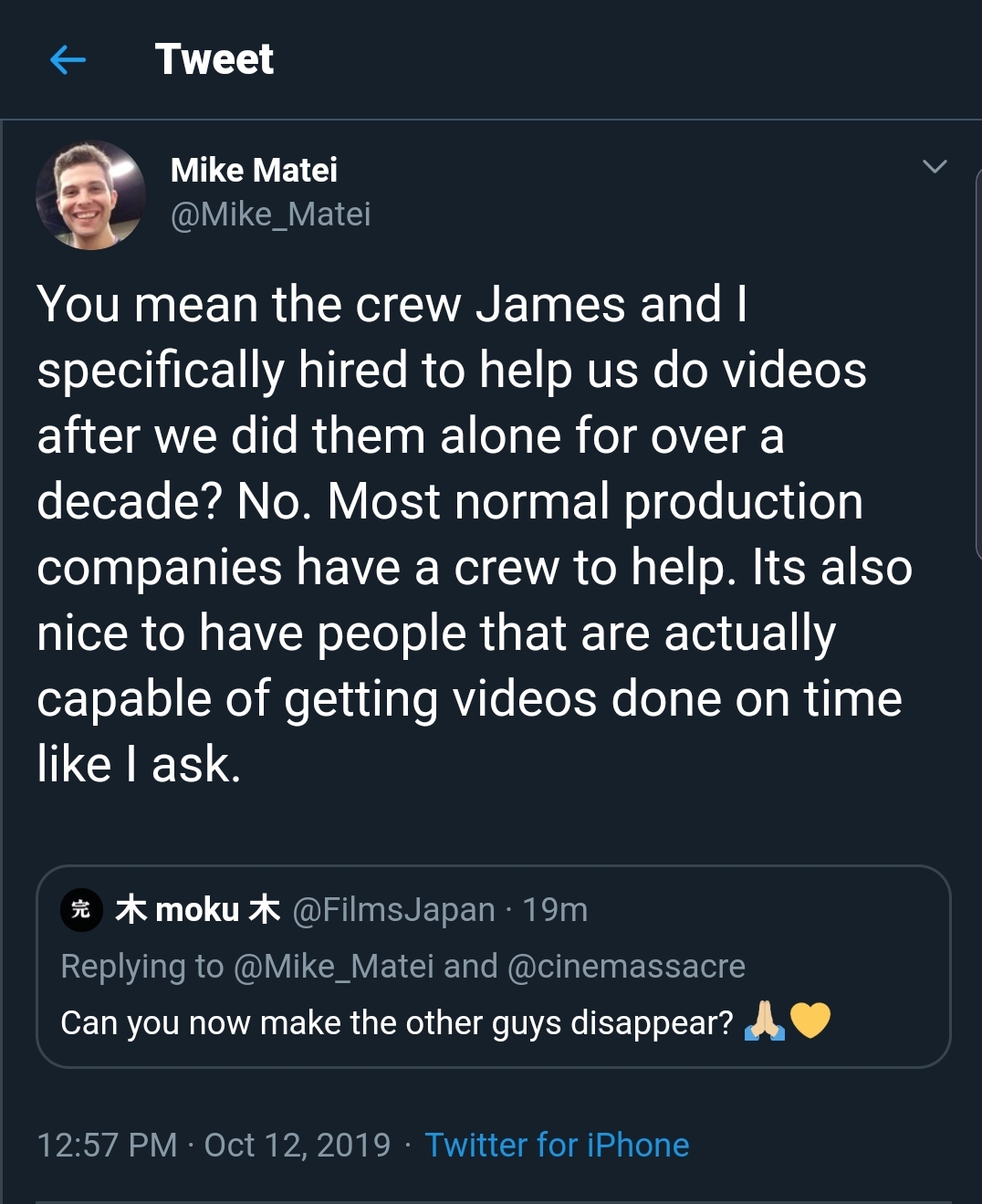Click the "Can you now make" quoted text
Image resolution: width=982 pixels, height=1204 pixels.
coord(396,1023)
